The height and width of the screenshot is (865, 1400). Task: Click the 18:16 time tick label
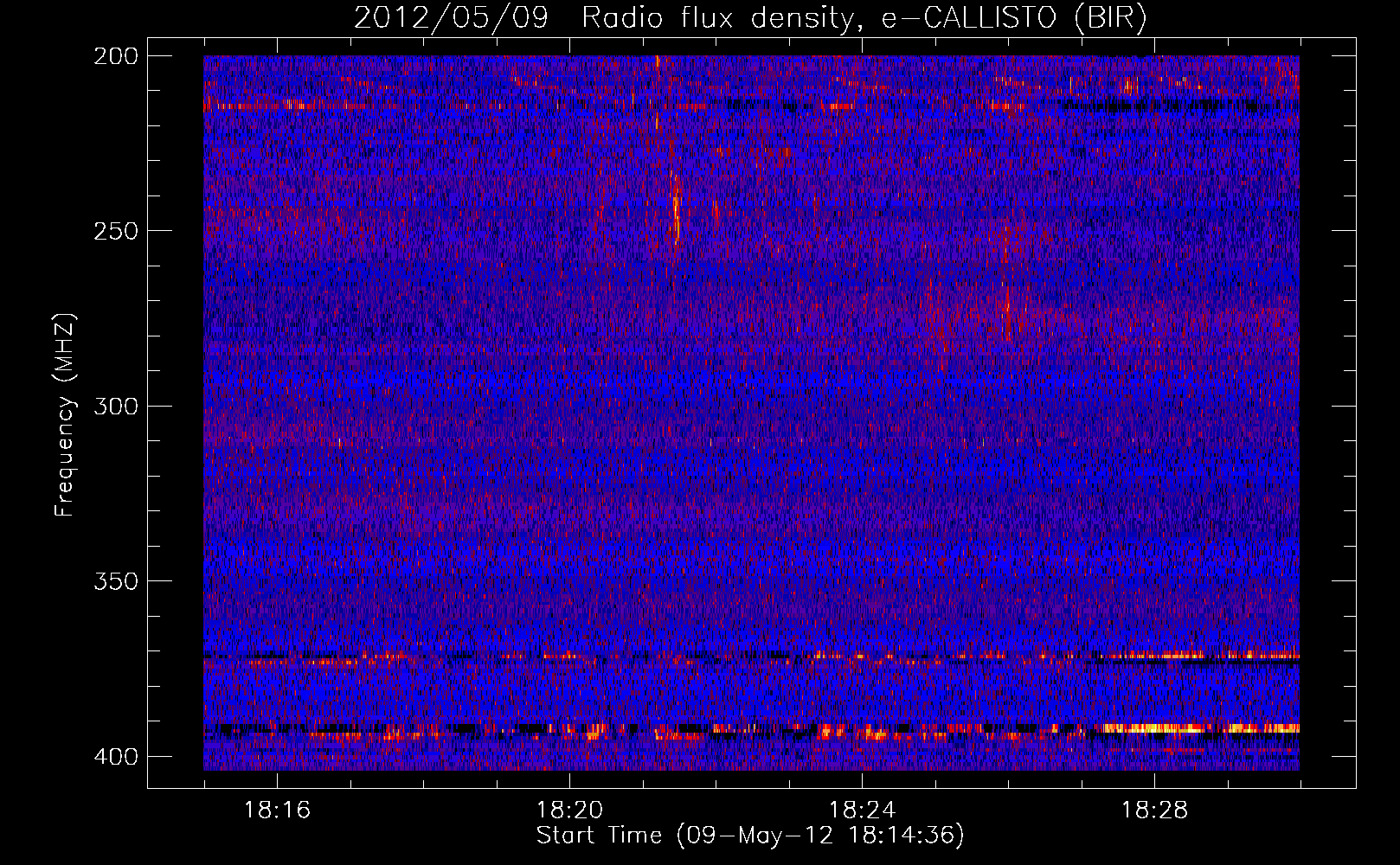click(277, 811)
